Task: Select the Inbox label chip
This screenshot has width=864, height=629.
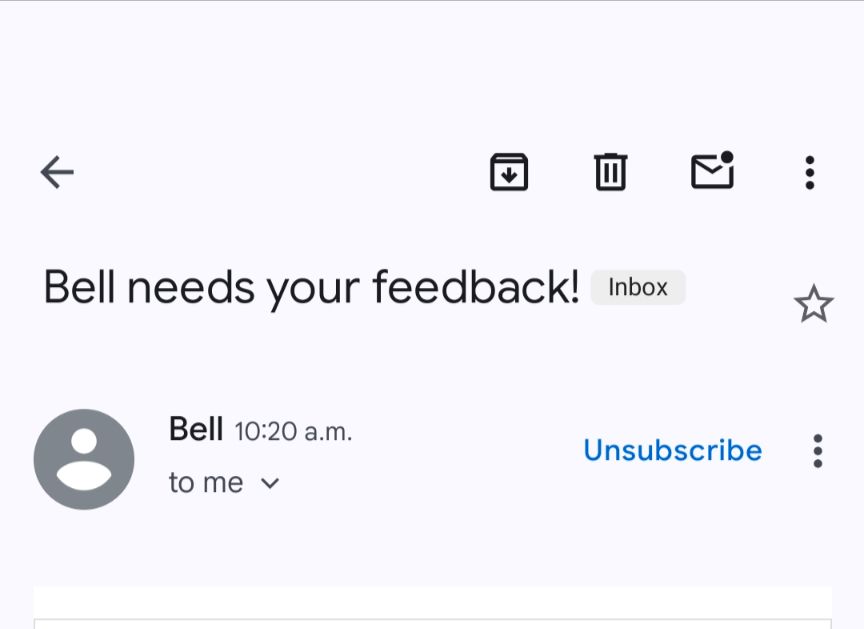Action: (638, 287)
